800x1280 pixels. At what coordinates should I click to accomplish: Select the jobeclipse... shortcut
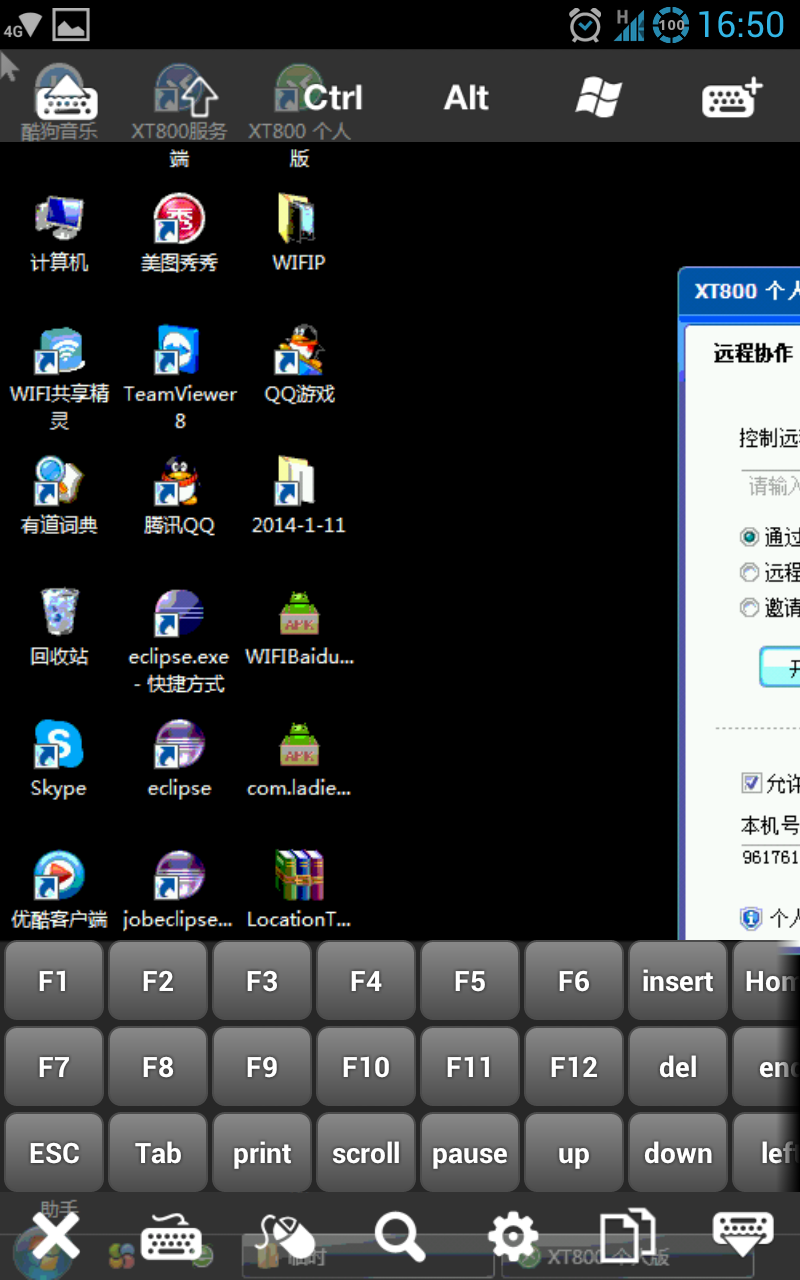pos(178,891)
